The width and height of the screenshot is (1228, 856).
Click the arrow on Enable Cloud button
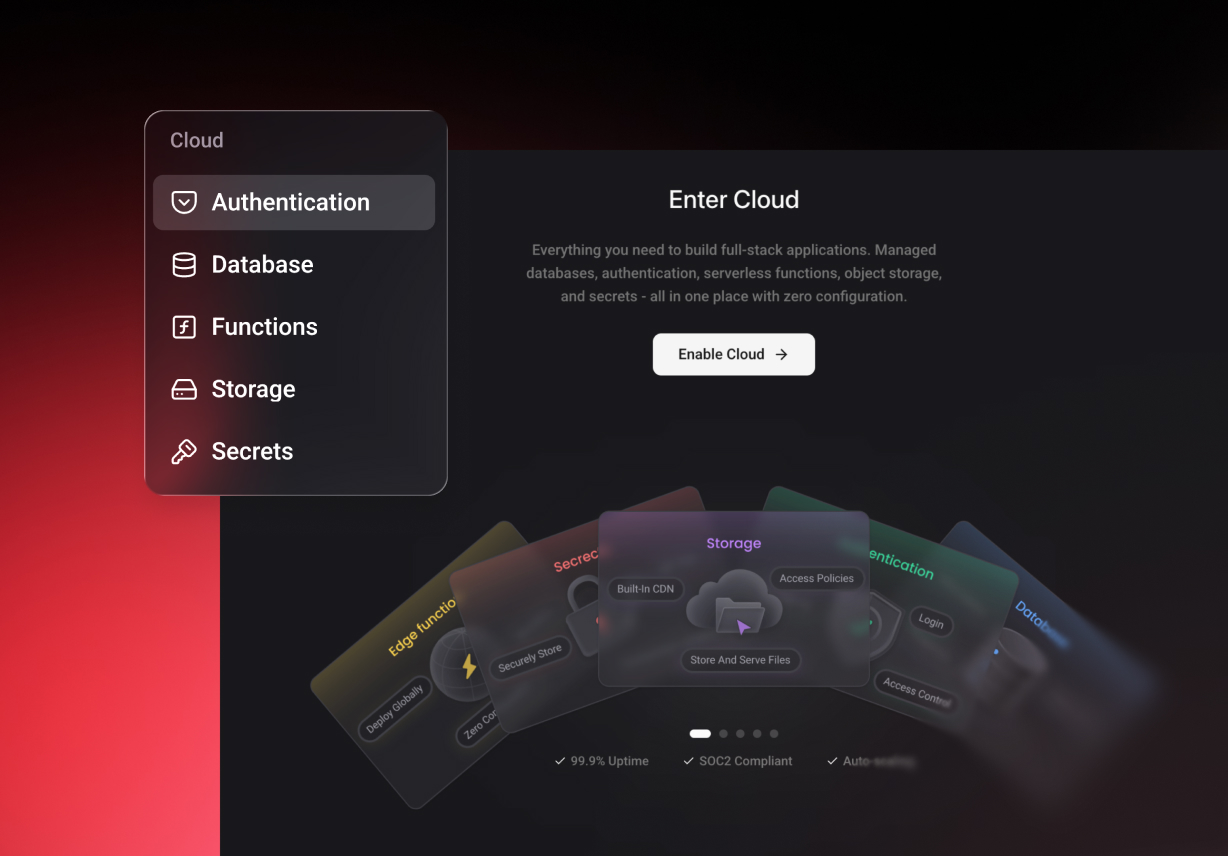(x=782, y=354)
